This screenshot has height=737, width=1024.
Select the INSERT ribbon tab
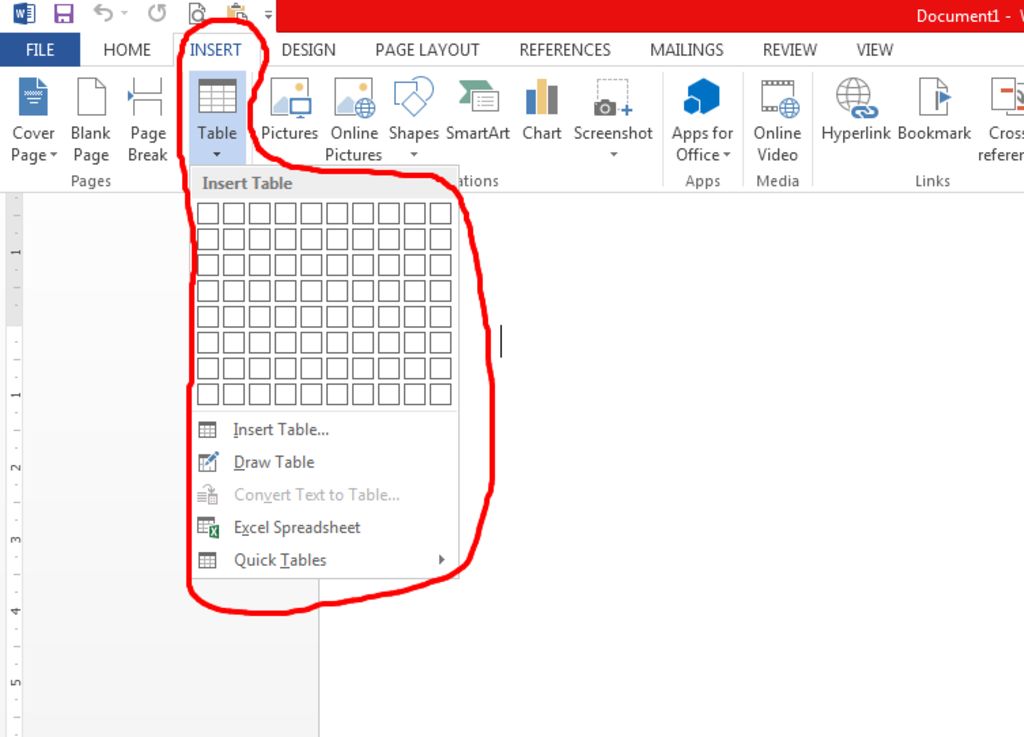[x=215, y=50]
